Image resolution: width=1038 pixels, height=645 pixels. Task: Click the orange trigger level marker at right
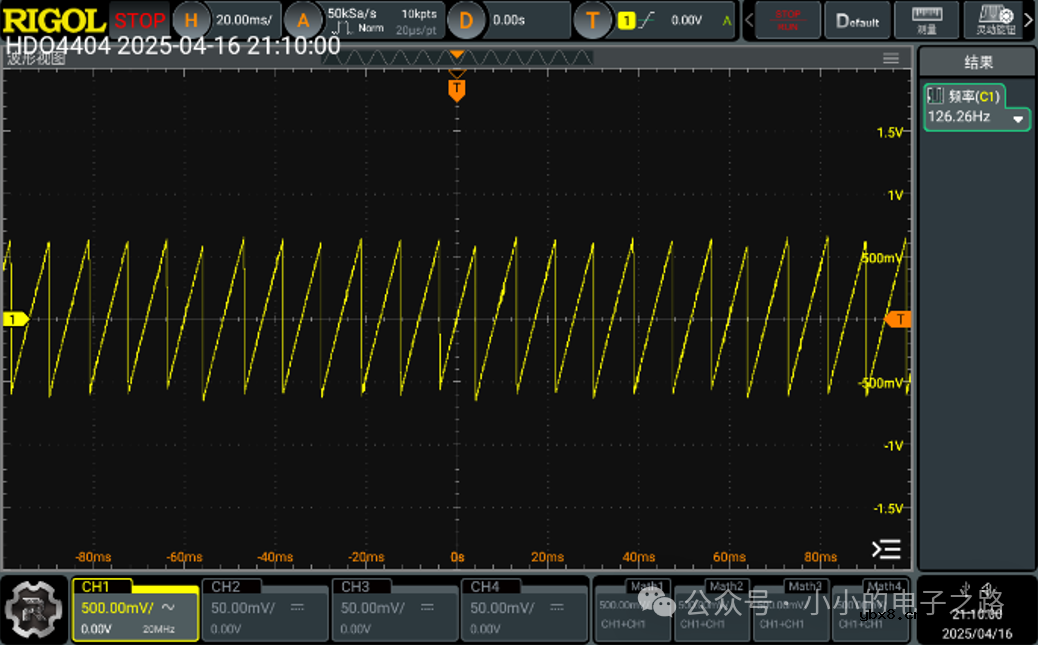(x=899, y=320)
